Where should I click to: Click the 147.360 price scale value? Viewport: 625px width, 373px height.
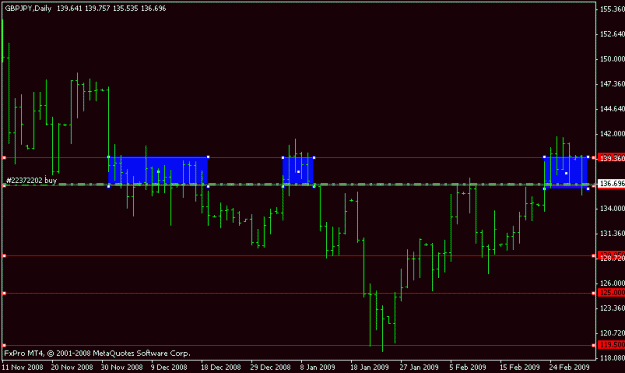click(612, 84)
